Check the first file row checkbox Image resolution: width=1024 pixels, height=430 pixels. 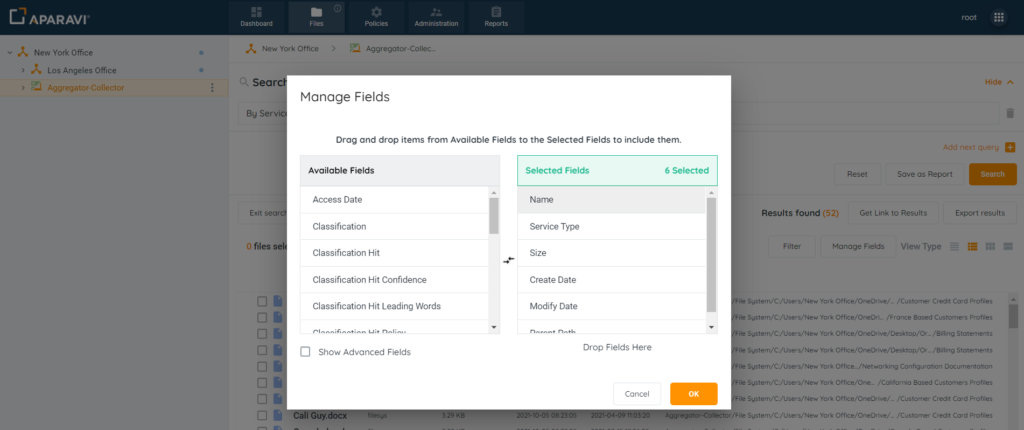coord(262,301)
